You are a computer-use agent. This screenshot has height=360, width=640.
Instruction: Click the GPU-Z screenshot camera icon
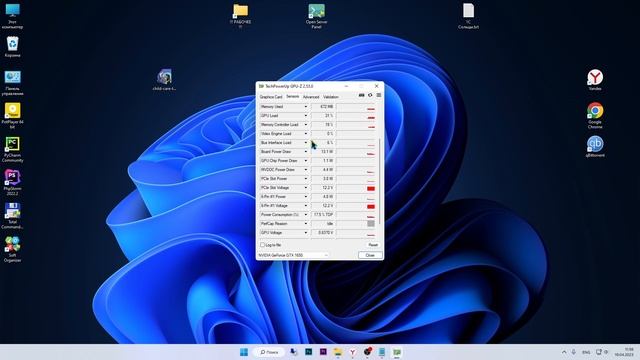pyautogui.click(x=361, y=96)
